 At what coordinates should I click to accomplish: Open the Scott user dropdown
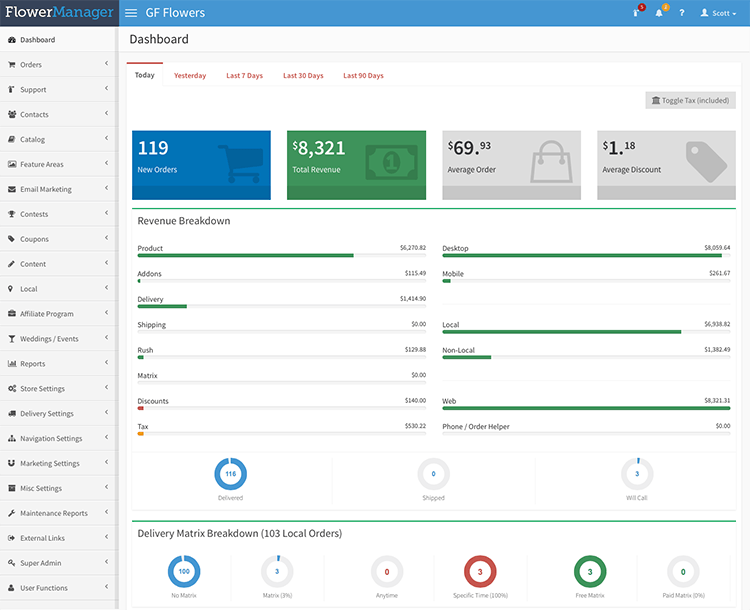pos(718,13)
